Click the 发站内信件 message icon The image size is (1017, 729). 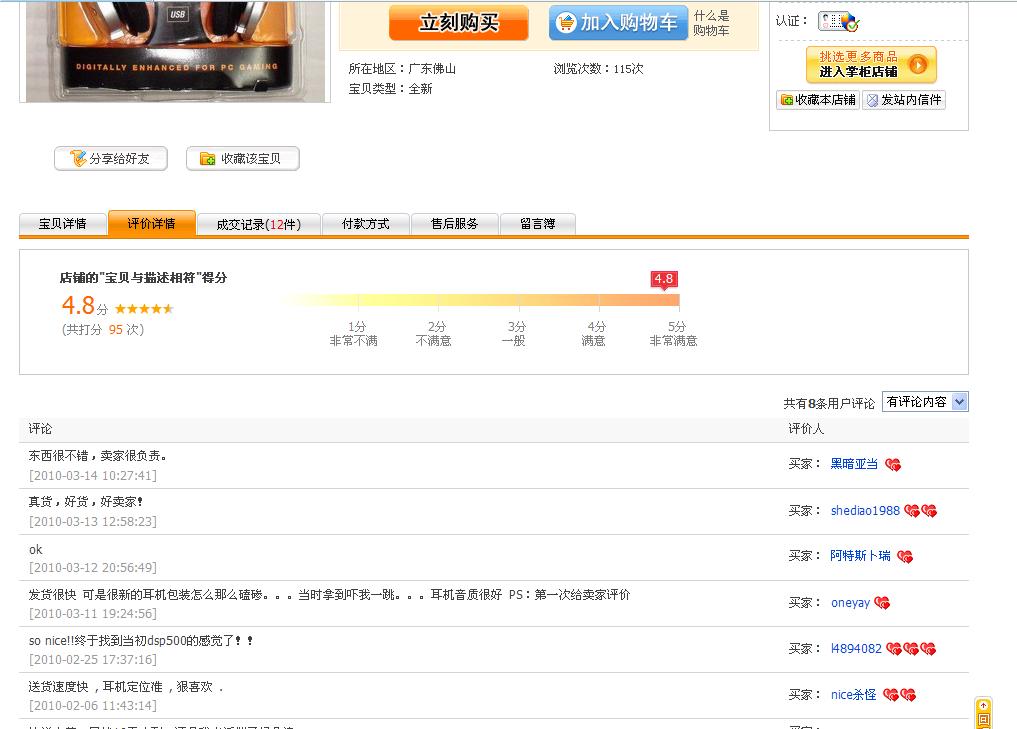coord(872,100)
